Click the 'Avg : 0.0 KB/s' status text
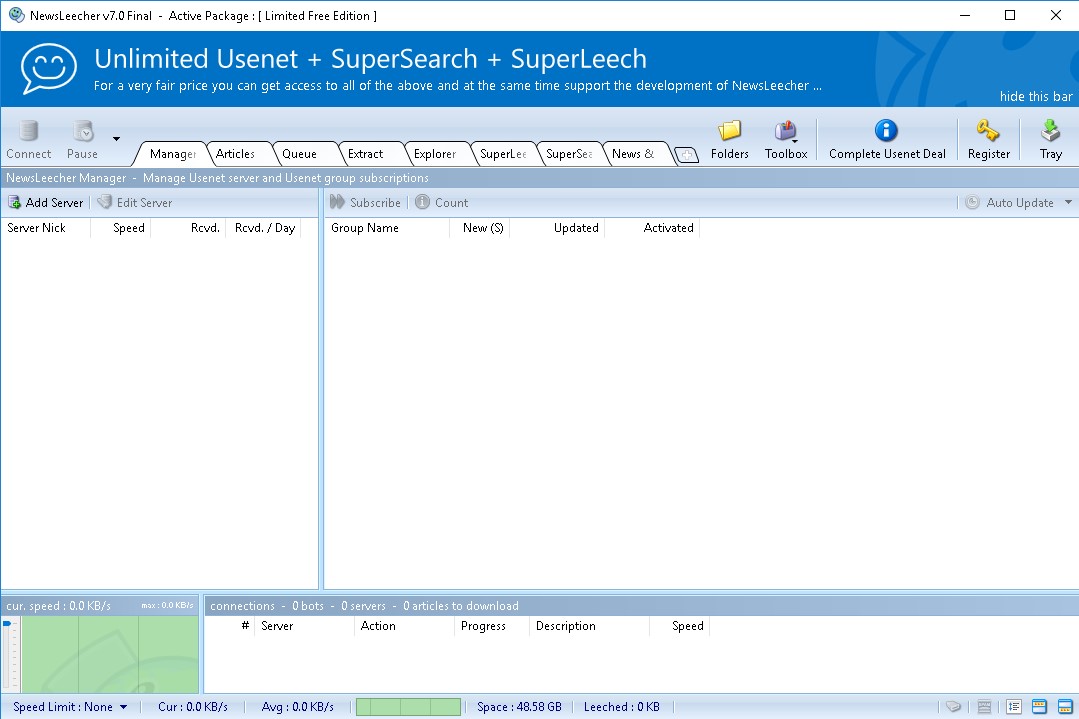This screenshot has height=719, width=1079. [297, 707]
